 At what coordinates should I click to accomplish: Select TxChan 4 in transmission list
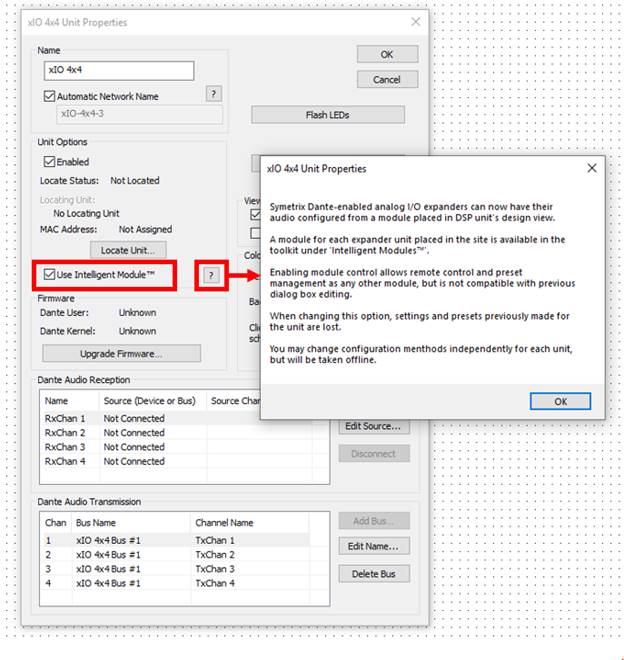click(215, 583)
